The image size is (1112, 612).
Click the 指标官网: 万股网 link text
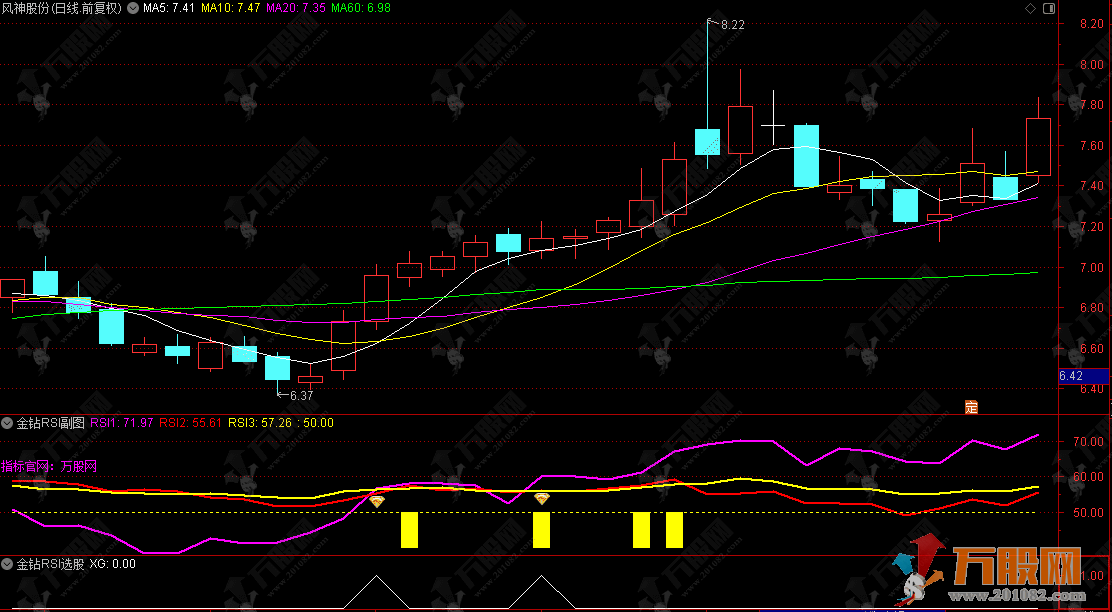[x=50, y=466]
